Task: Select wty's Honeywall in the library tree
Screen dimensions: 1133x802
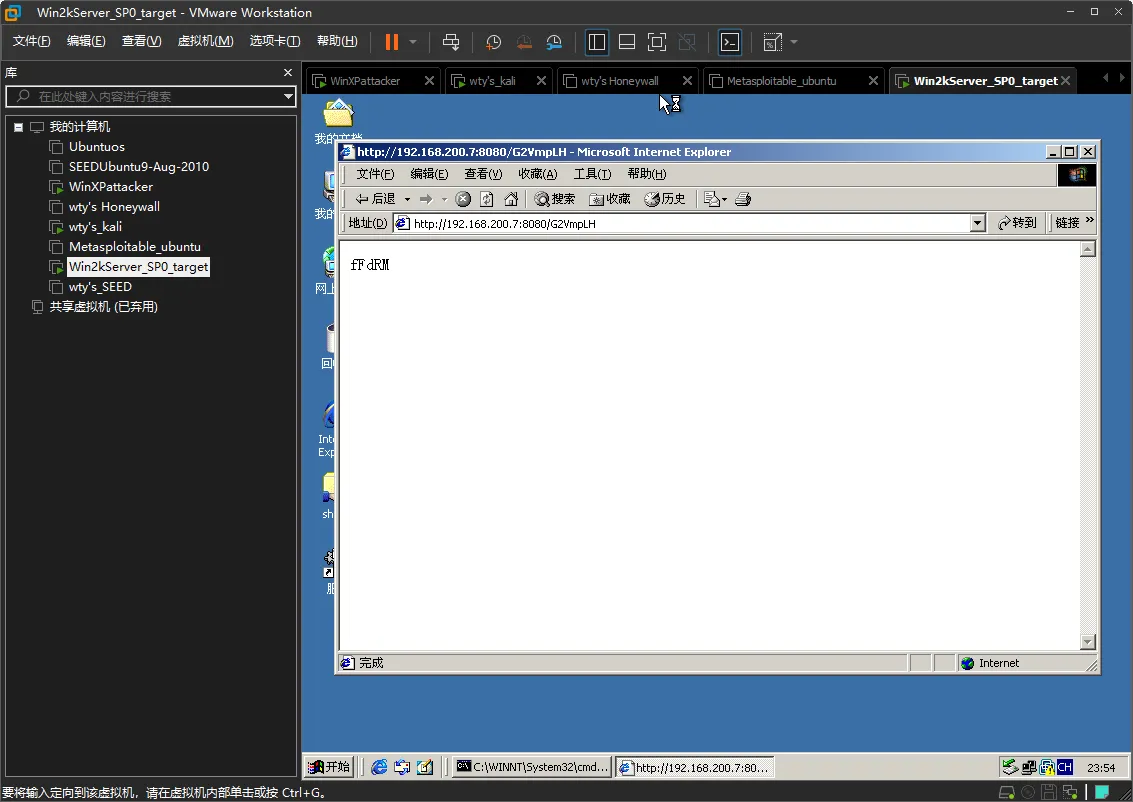Action: (x=114, y=207)
